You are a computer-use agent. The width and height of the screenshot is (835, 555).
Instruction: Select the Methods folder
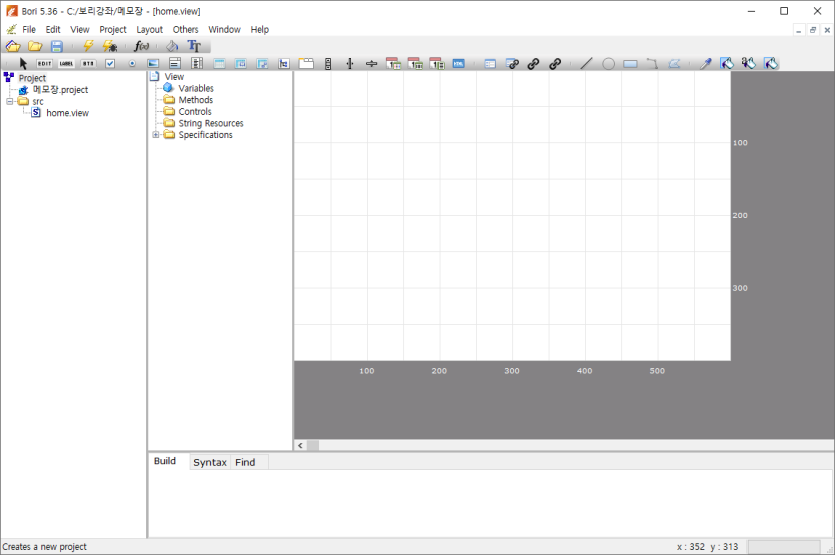195,100
